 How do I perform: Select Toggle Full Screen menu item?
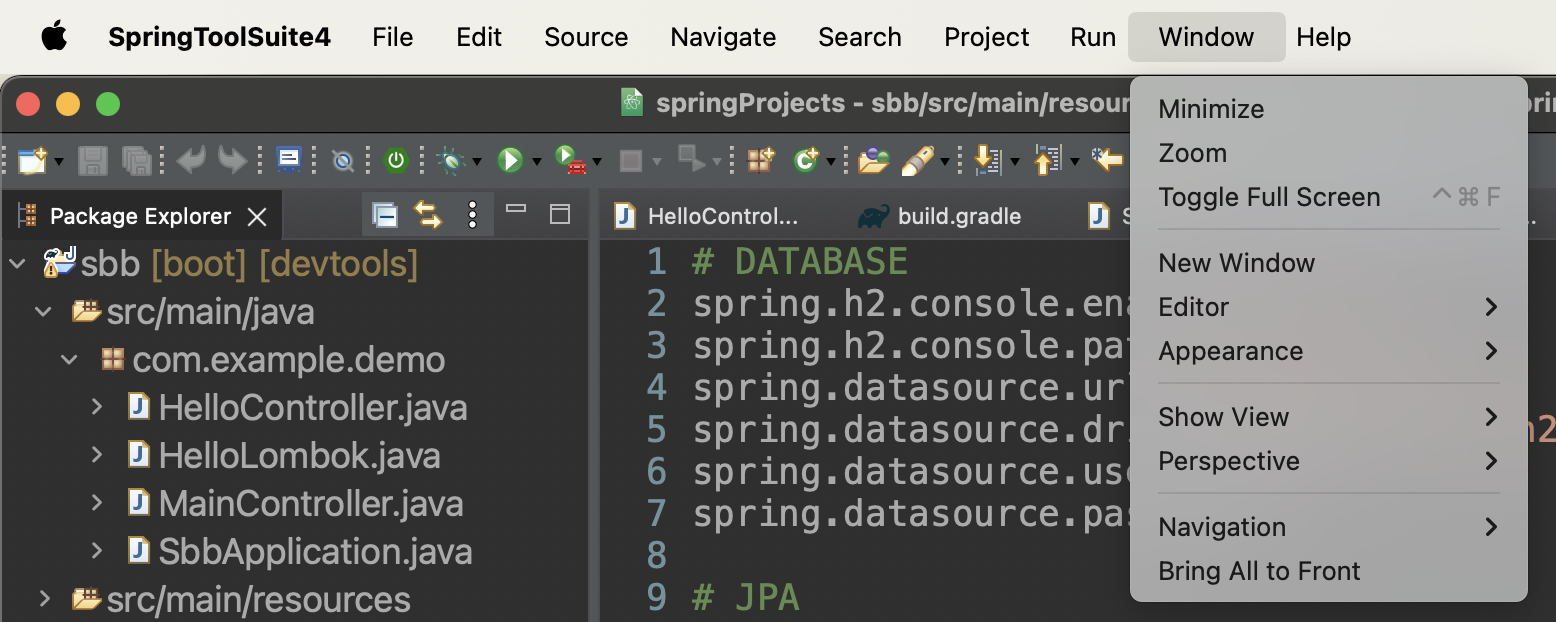pyautogui.click(x=1329, y=197)
